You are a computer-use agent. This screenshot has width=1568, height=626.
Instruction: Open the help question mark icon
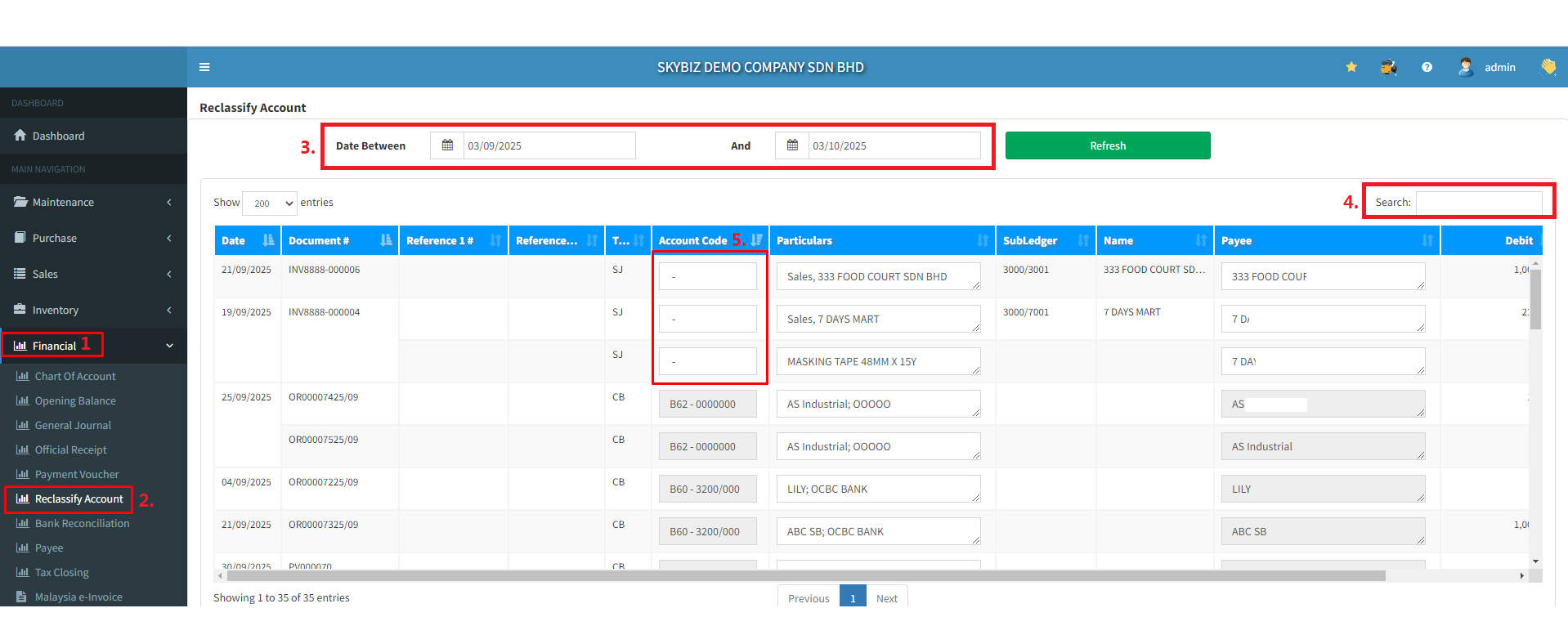coord(1427,67)
